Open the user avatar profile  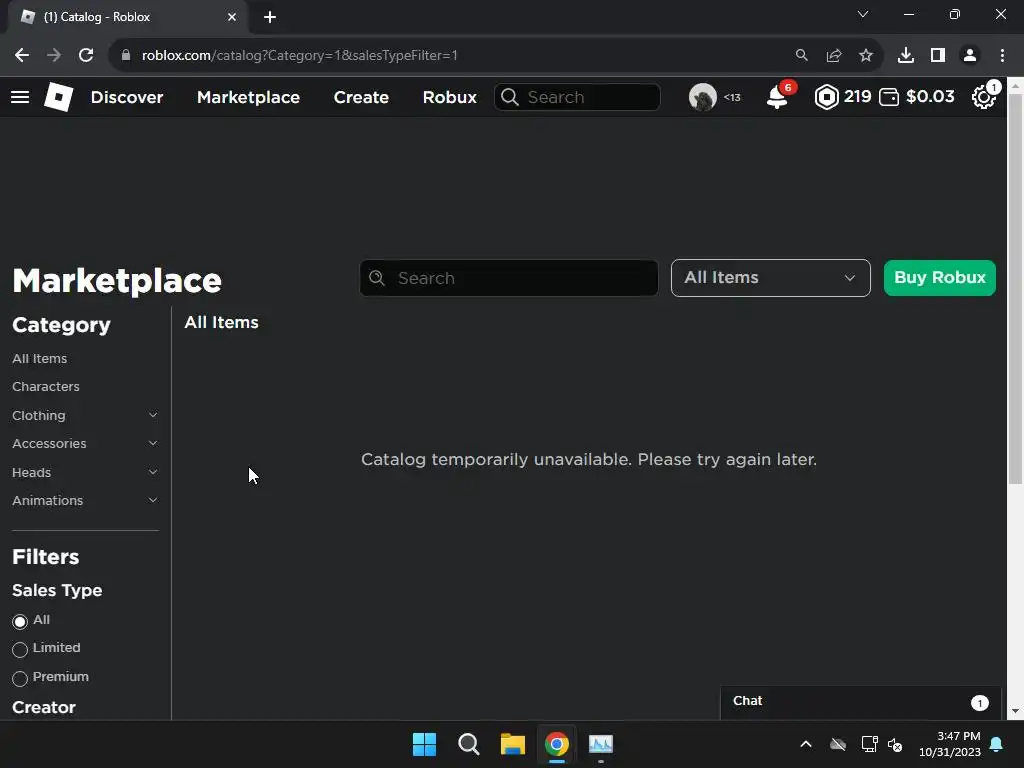[703, 97]
